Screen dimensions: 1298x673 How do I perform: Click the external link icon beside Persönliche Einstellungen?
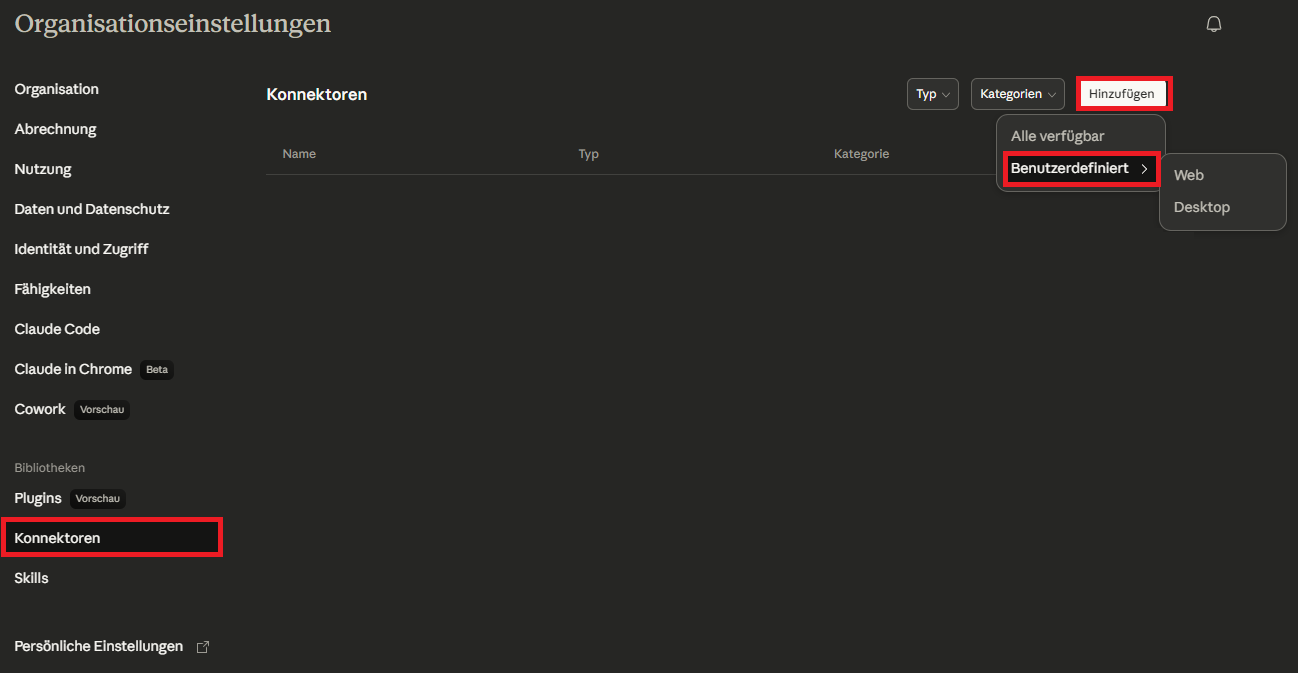click(203, 647)
